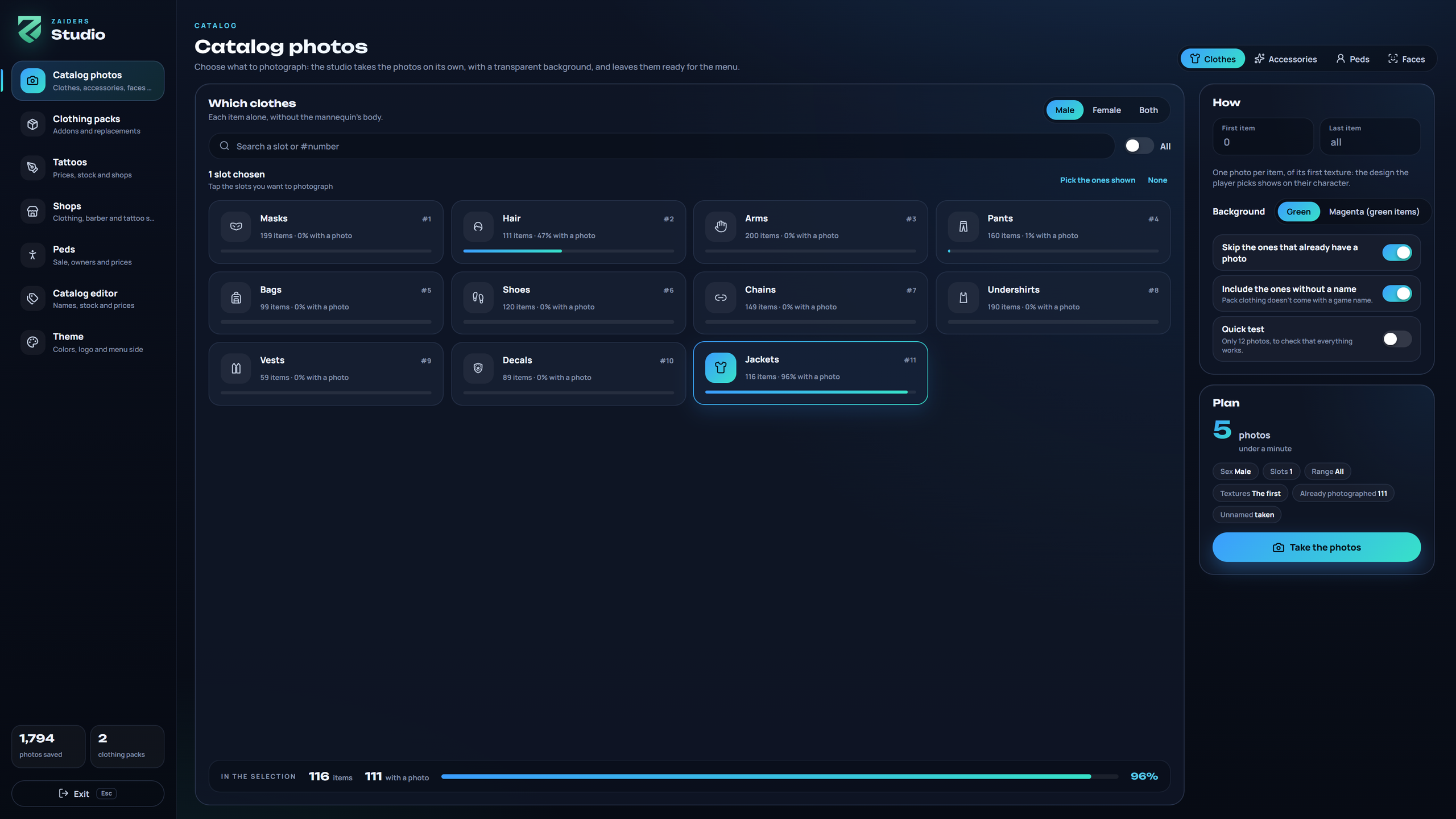Disable skip already photographed toggle
This screenshot has width=1456, height=819.
1397,253
